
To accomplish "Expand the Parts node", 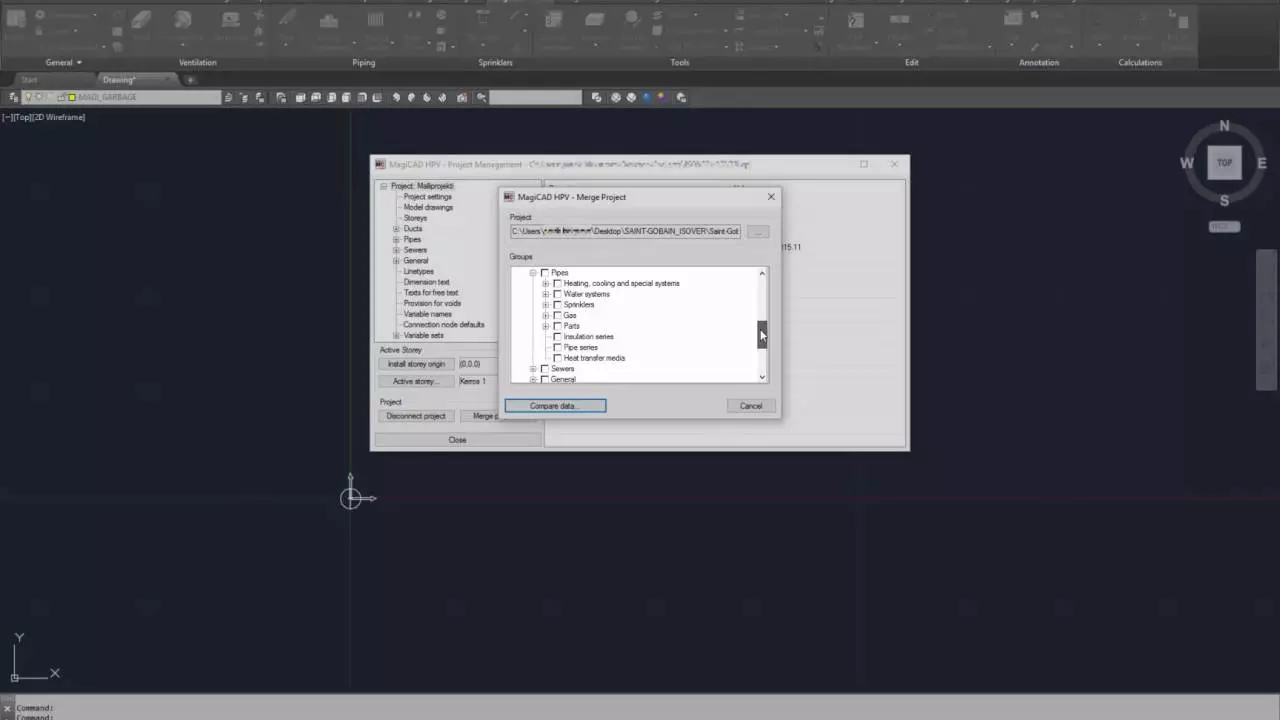I will pos(545,326).
